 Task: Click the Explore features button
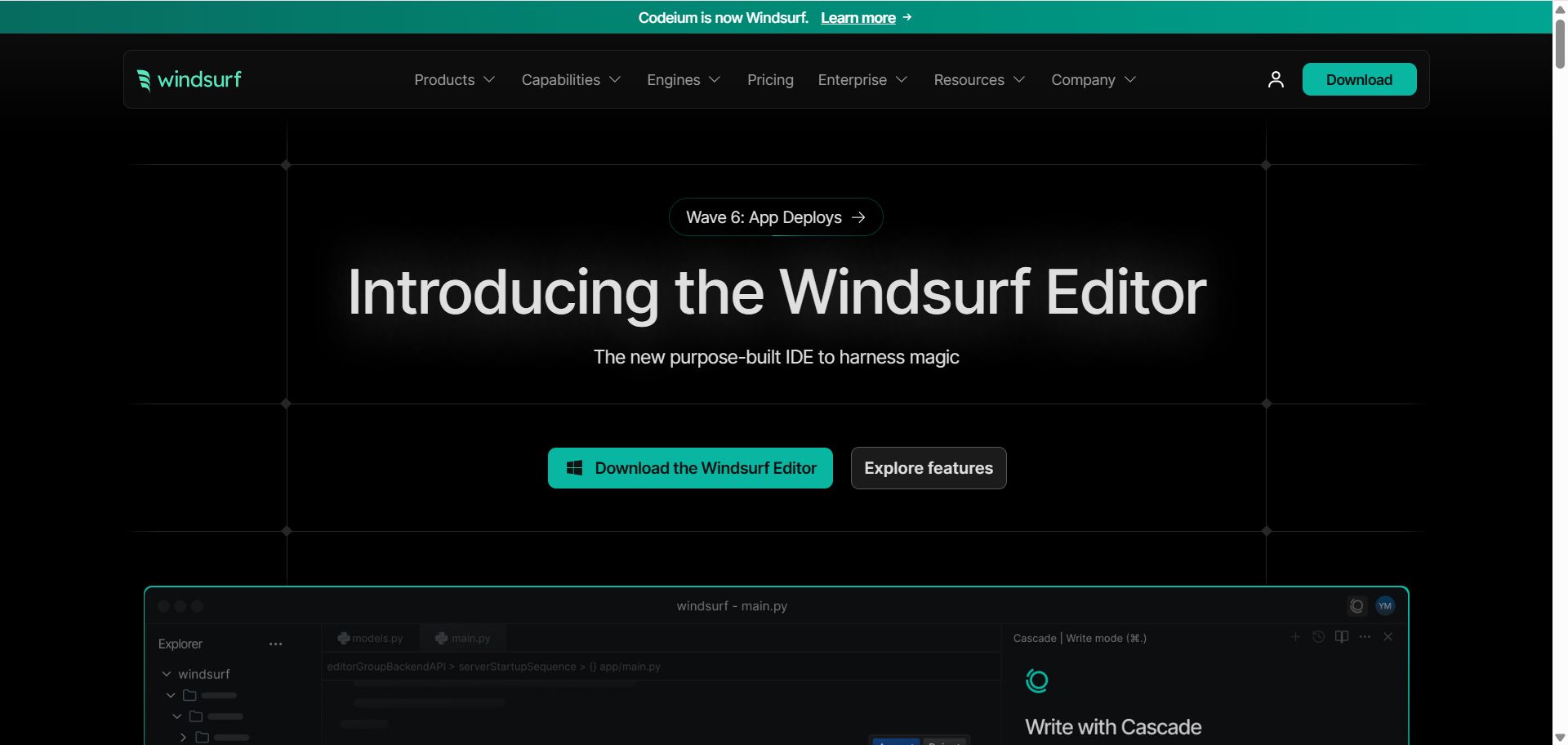tap(929, 468)
